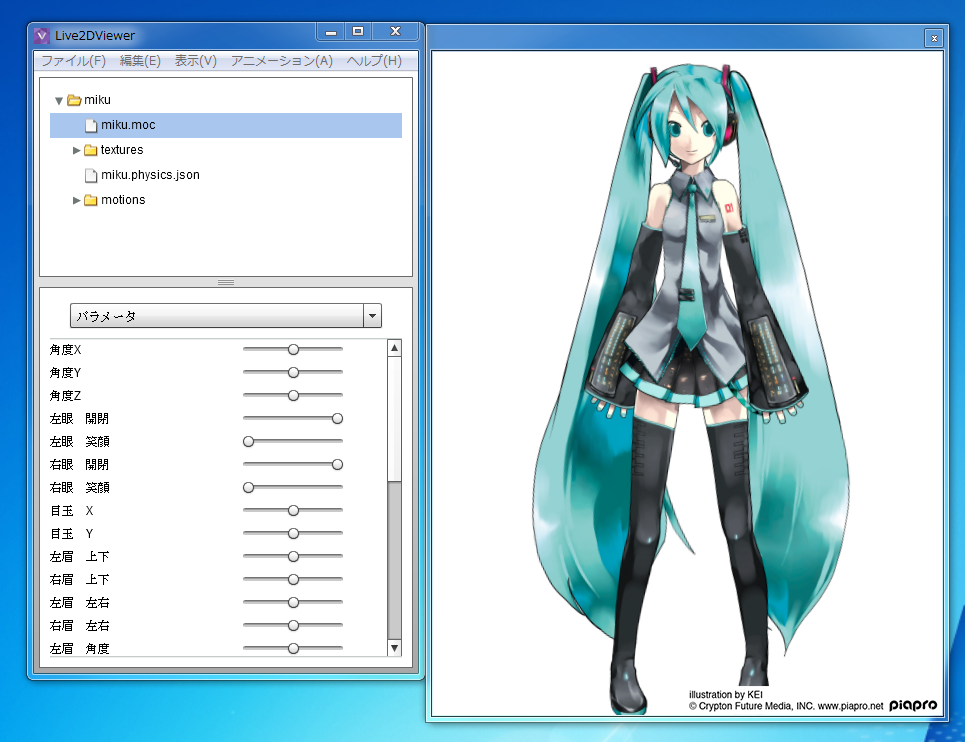This screenshot has width=965, height=742.
Task: Click the 左眉 上下 slider handle
Action: pyautogui.click(x=294, y=556)
